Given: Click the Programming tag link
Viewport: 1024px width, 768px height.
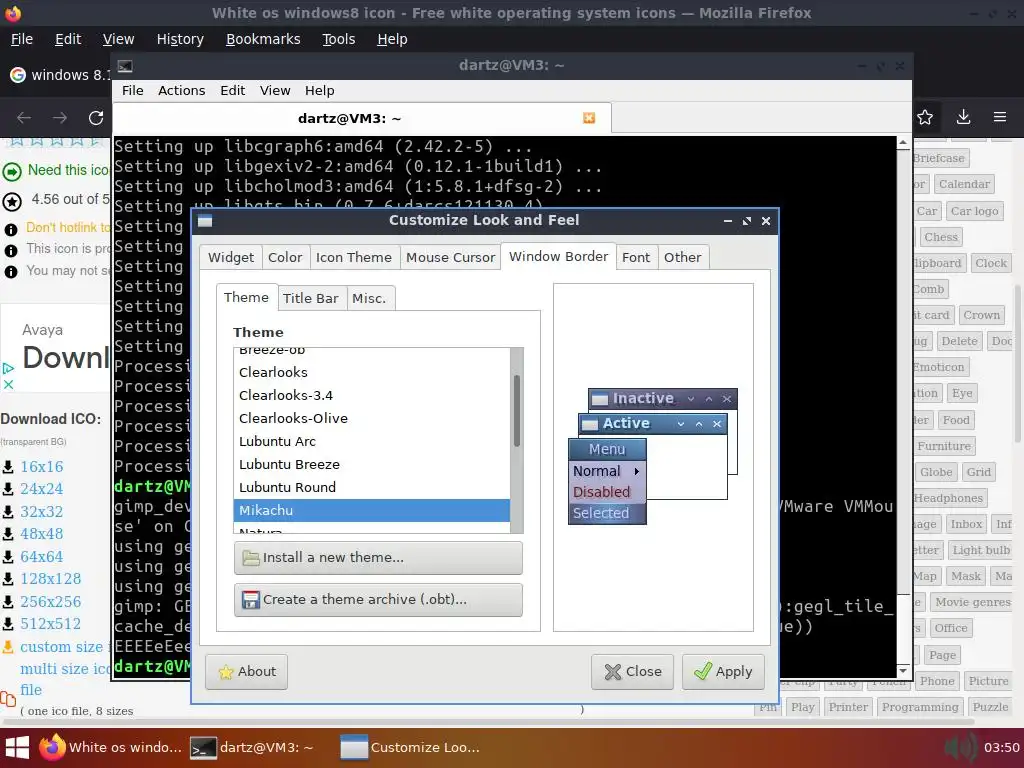Looking at the screenshot, I should tap(920, 707).
